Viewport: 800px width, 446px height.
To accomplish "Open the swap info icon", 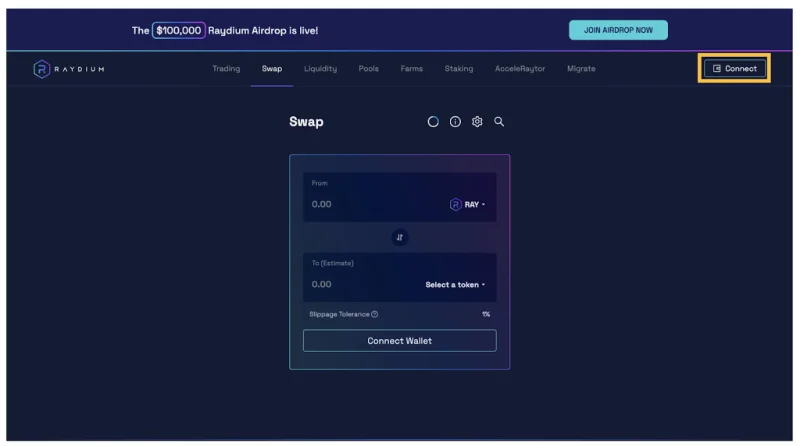I will (x=455, y=121).
